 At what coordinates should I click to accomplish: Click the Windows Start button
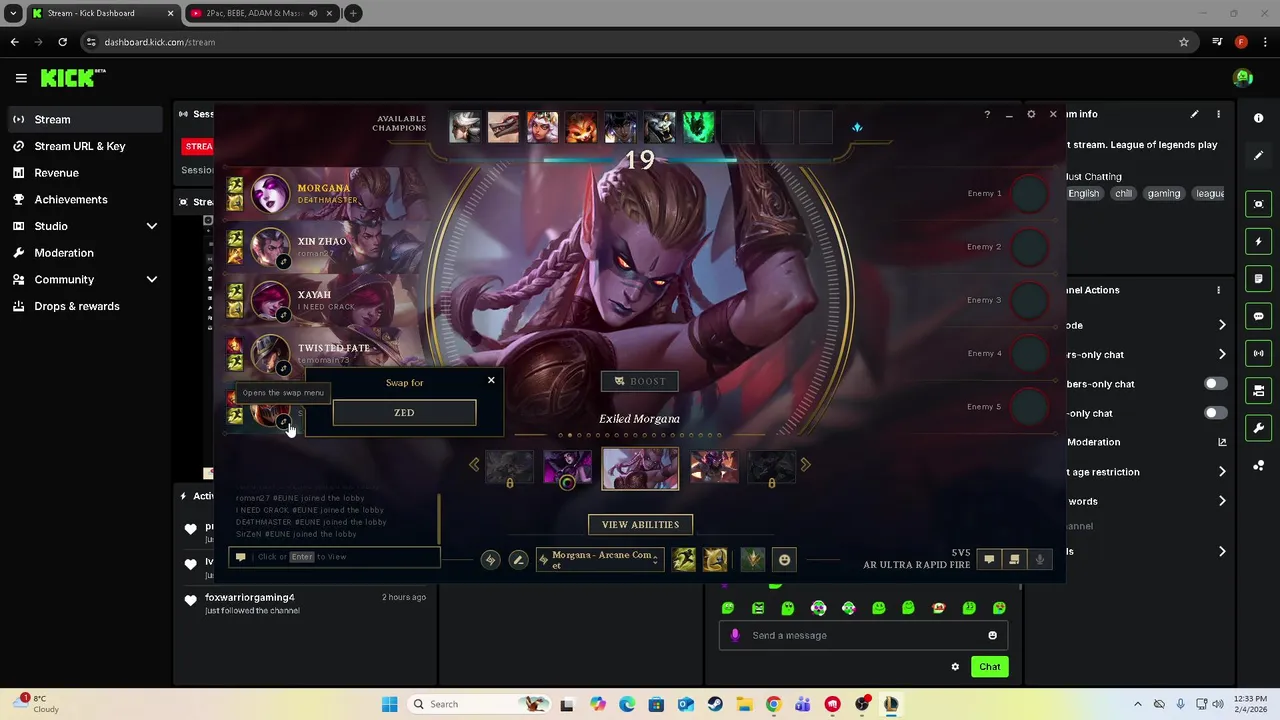click(390, 704)
